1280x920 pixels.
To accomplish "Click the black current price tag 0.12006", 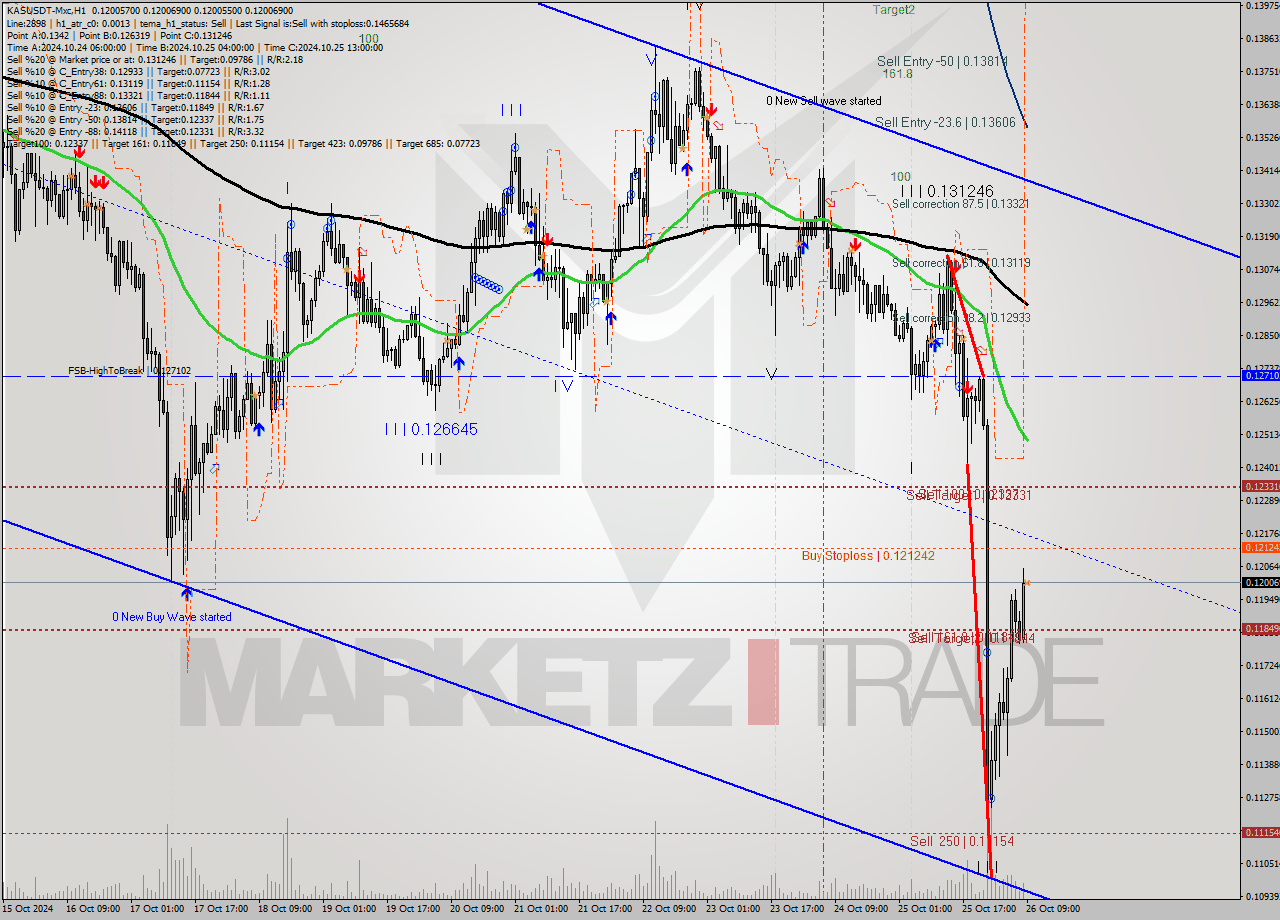I will point(1259,582).
